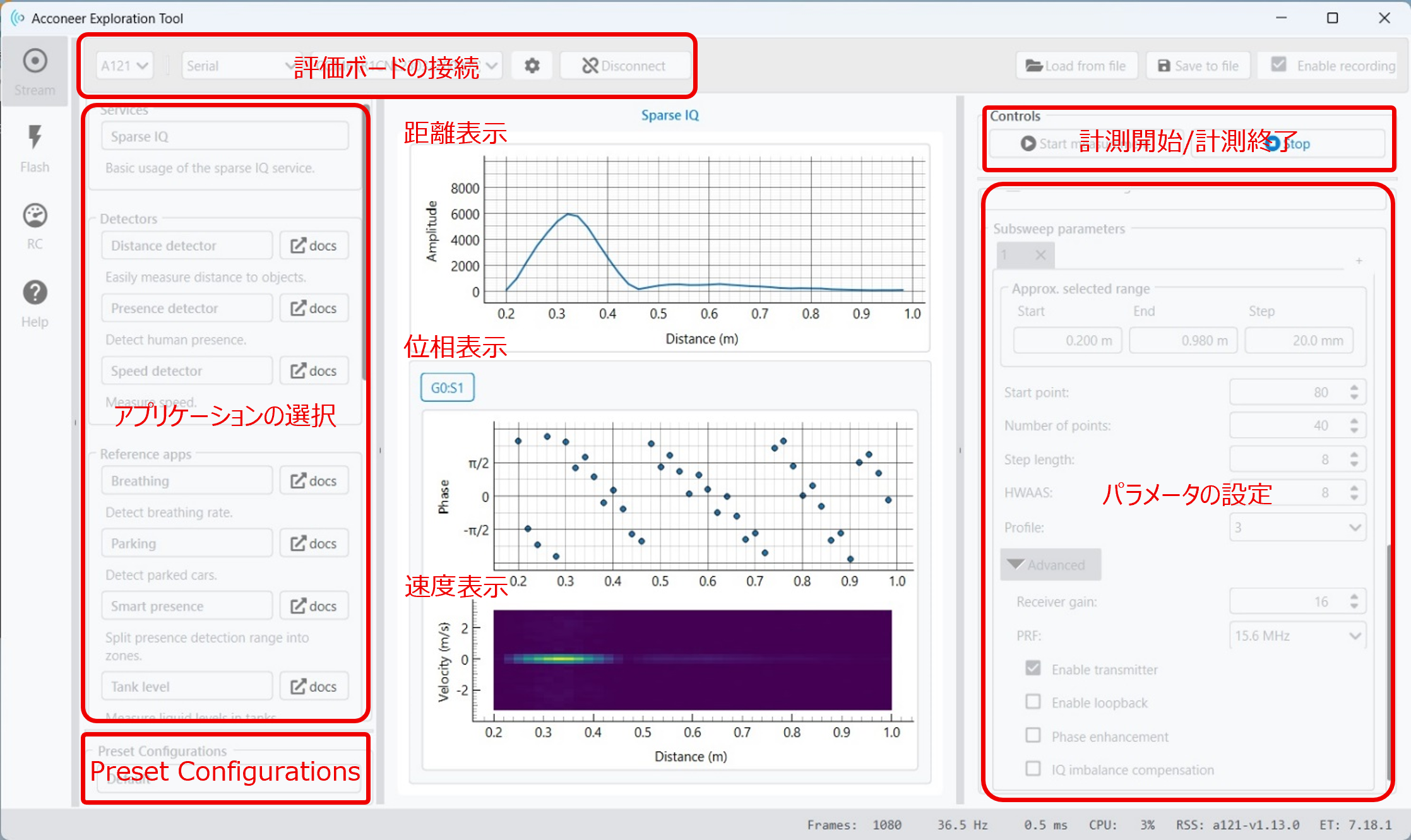Open the Stream sidebar section
This screenshot has height=840, width=1411.
[35, 73]
